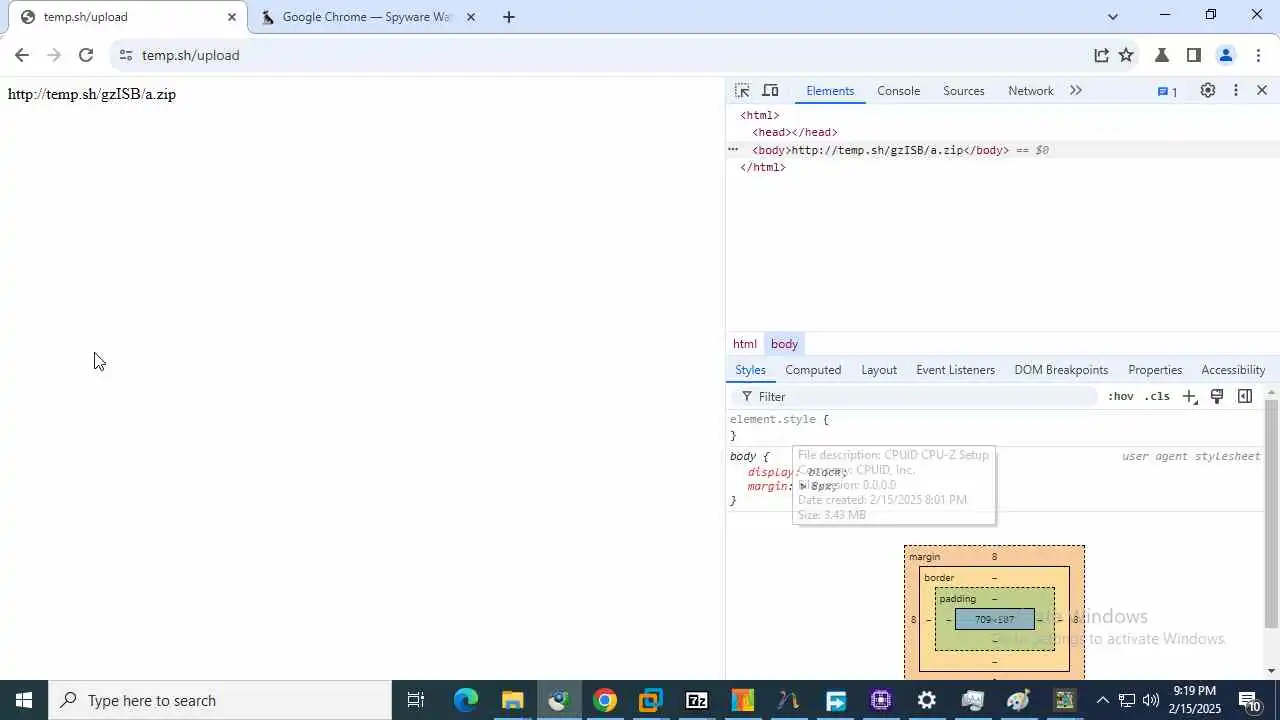1280x720 pixels.
Task: Show more DevTools tabs chevron
Action: click(x=1076, y=90)
